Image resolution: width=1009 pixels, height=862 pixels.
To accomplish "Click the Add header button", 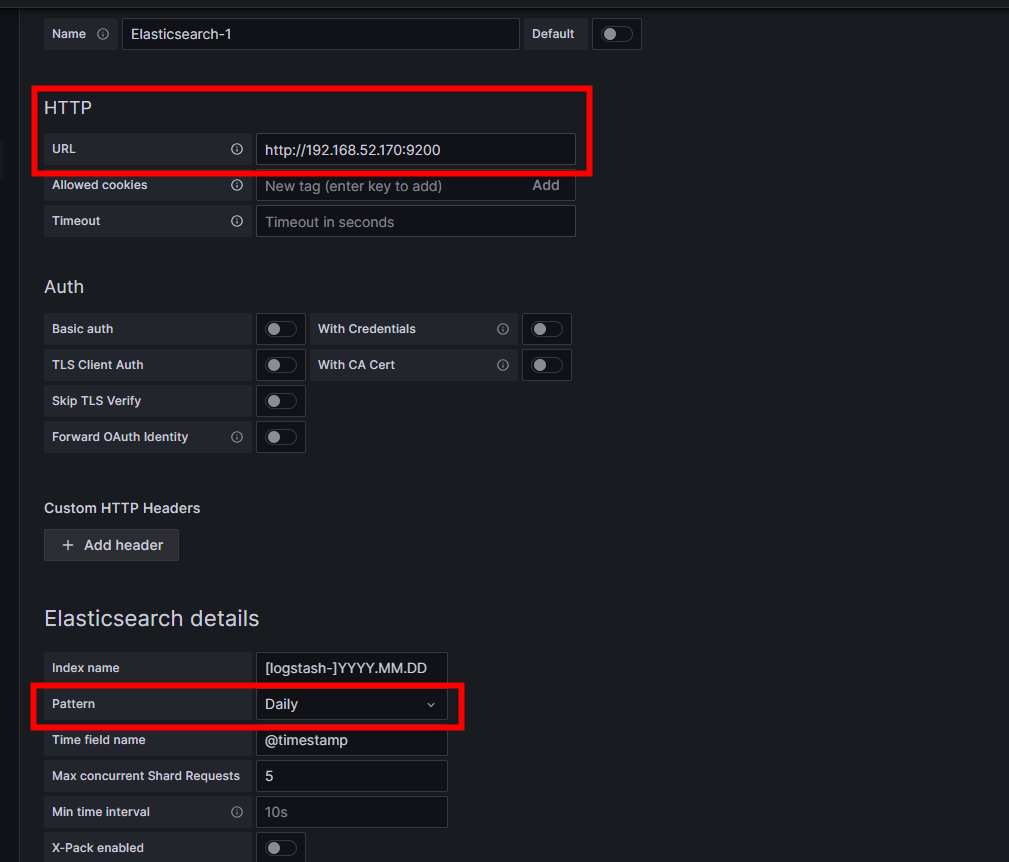I will tap(111, 545).
